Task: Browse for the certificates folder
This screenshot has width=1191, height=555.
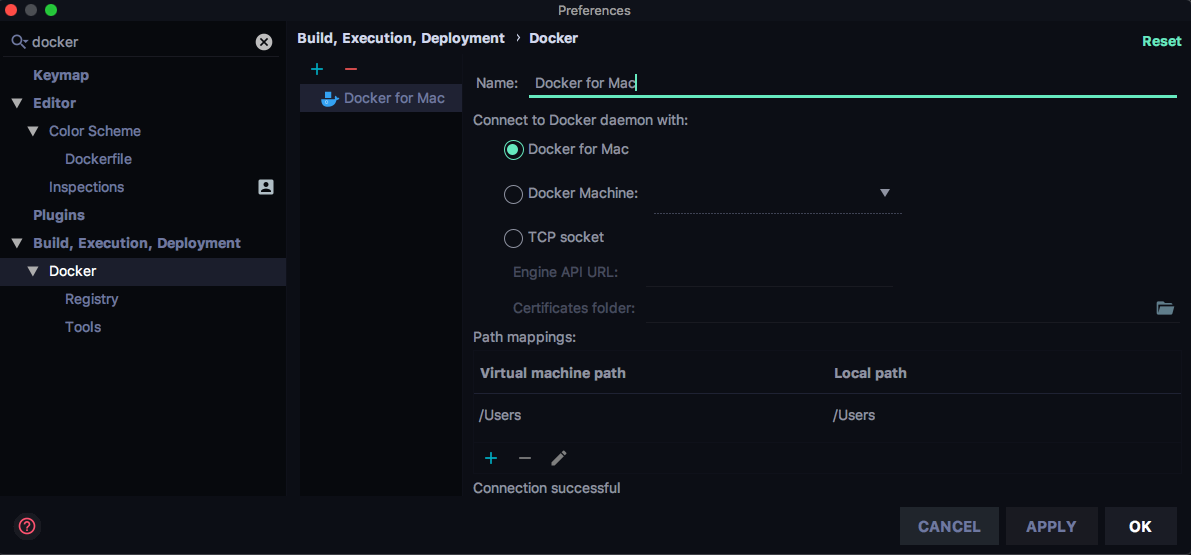Action: (x=1165, y=308)
